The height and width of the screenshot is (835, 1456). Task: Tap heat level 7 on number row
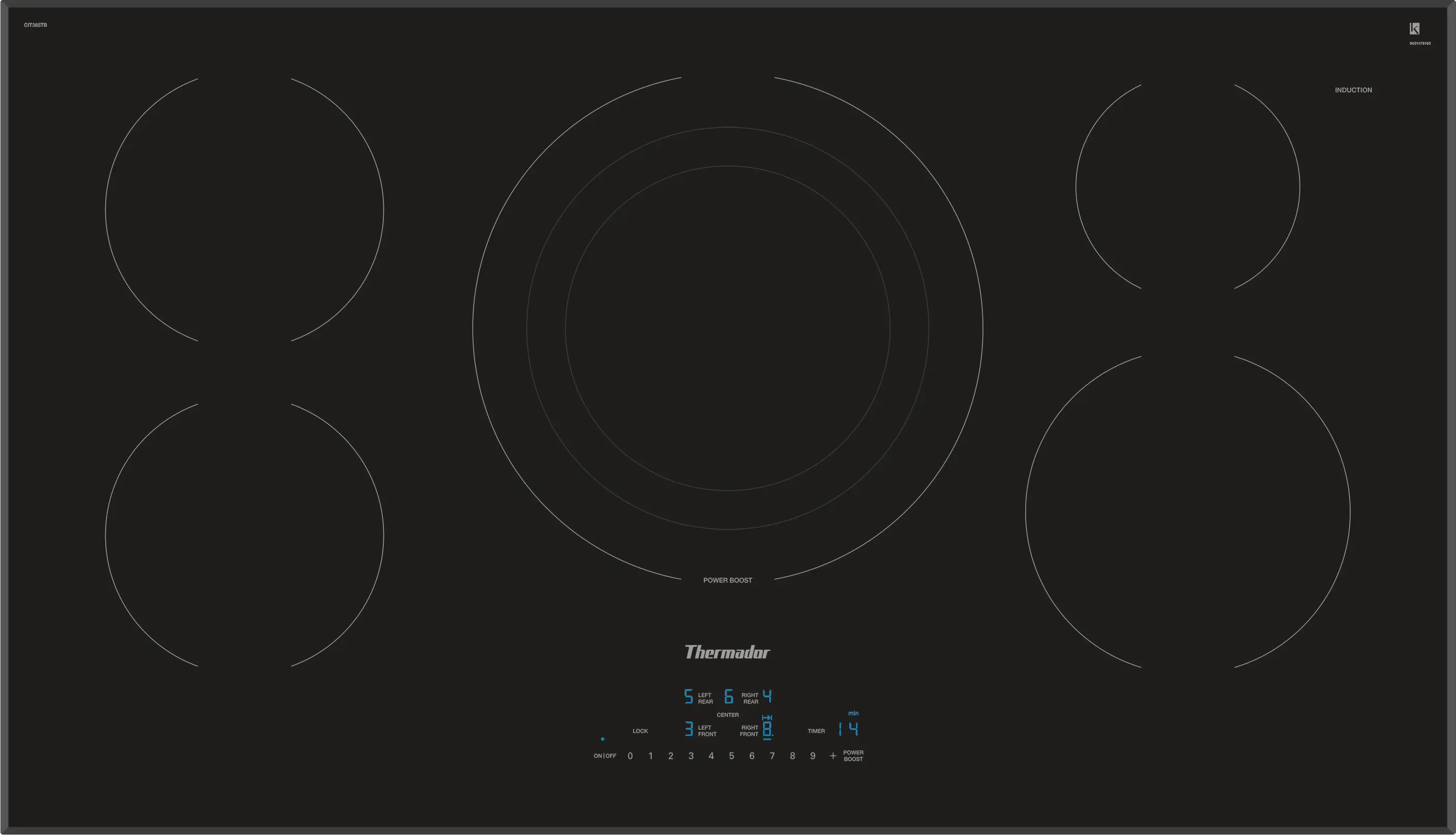(x=772, y=756)
